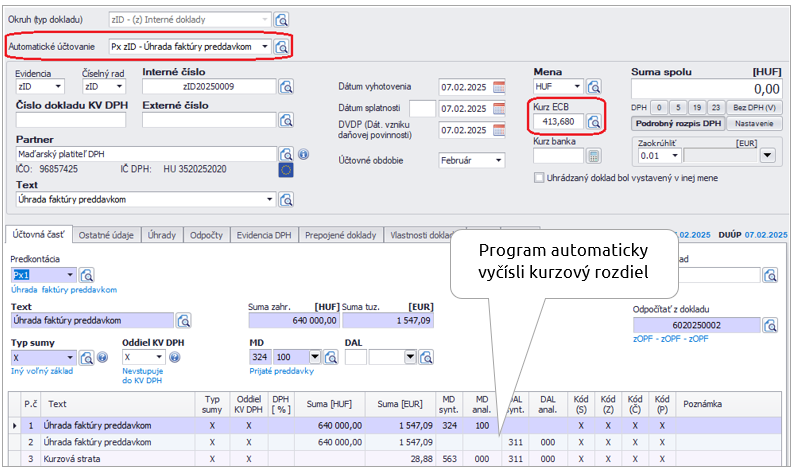Select the Bez DPH (V) rate button
The height and width of the screenshot is (475, 795).
(756, 107)
